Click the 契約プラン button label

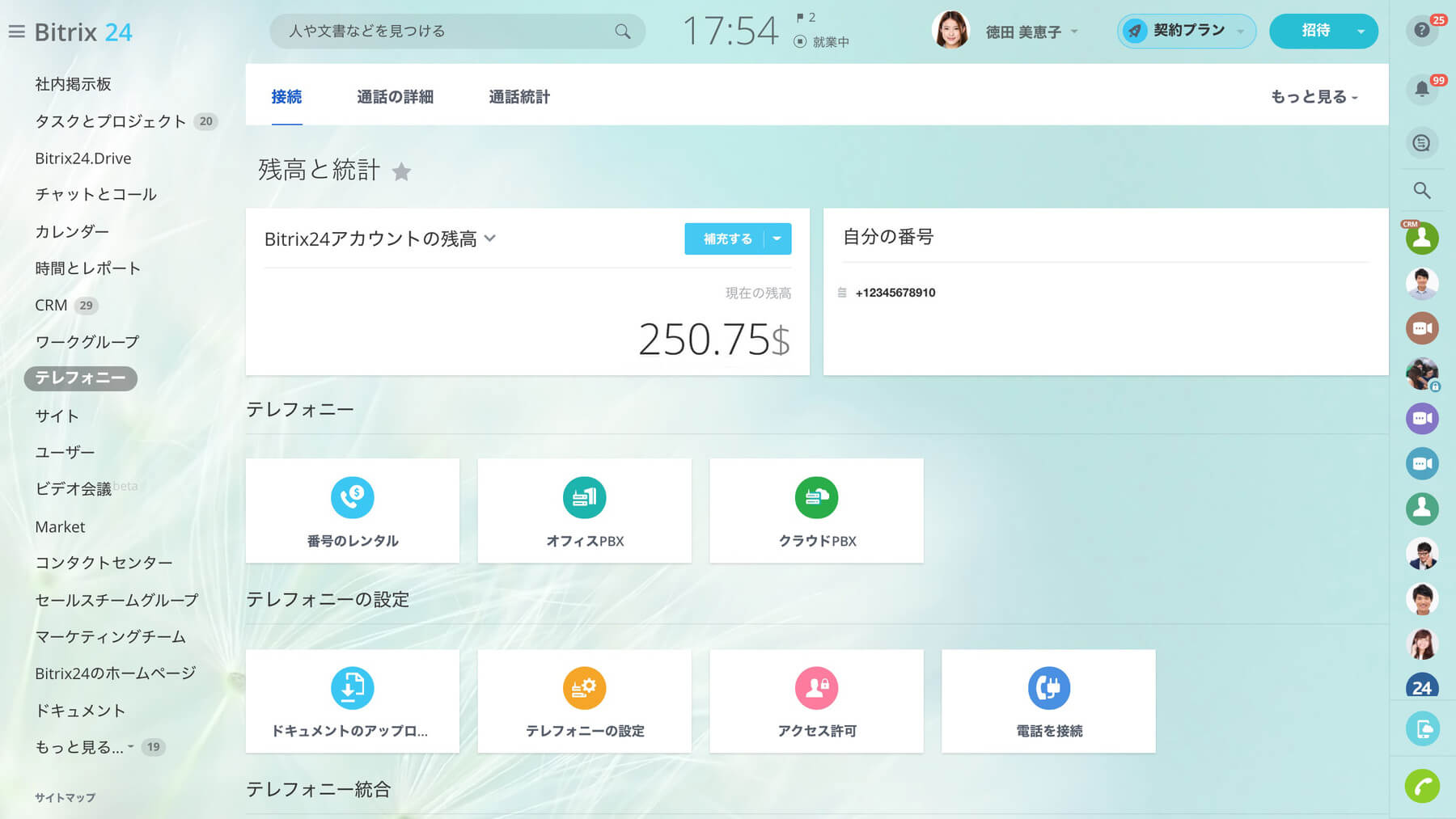click(x=1188, y=31)
